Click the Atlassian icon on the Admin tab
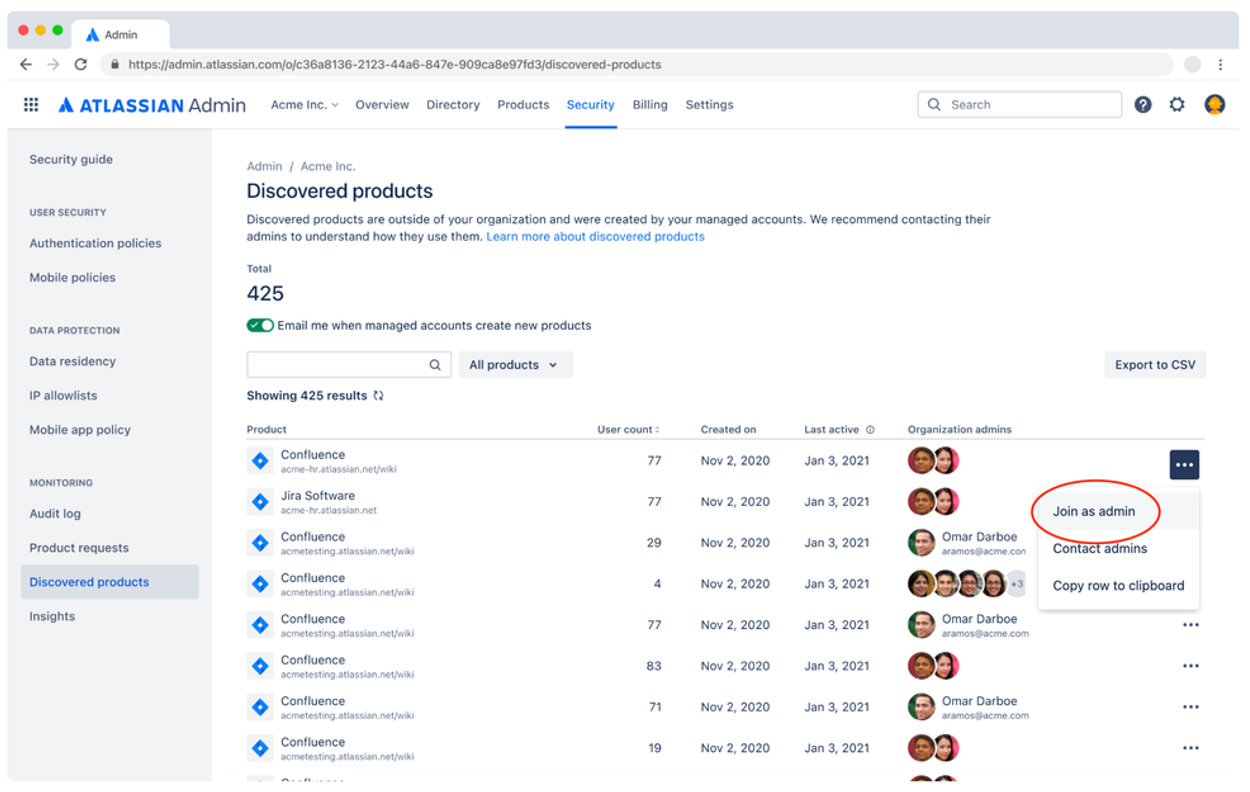The height and width of the screenshot is (792, 1250). point(93,34)
